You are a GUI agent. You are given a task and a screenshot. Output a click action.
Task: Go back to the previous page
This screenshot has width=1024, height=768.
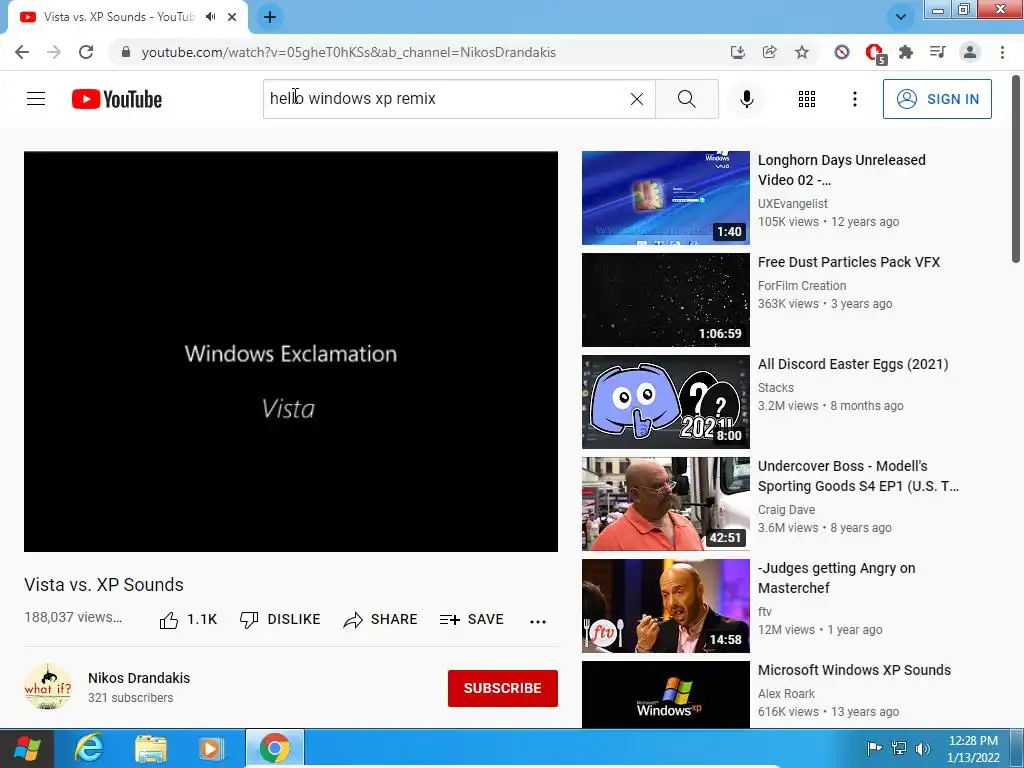(x=22, y=52)
